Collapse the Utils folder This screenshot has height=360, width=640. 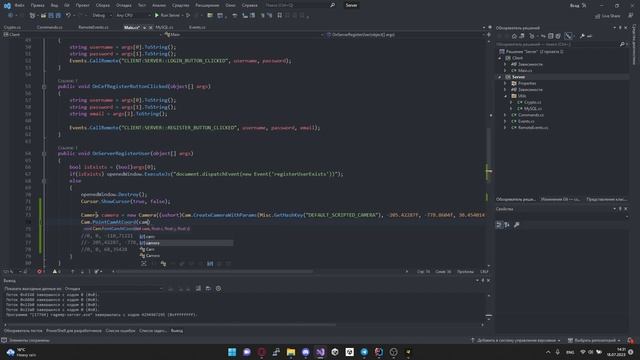click(505, 96)
